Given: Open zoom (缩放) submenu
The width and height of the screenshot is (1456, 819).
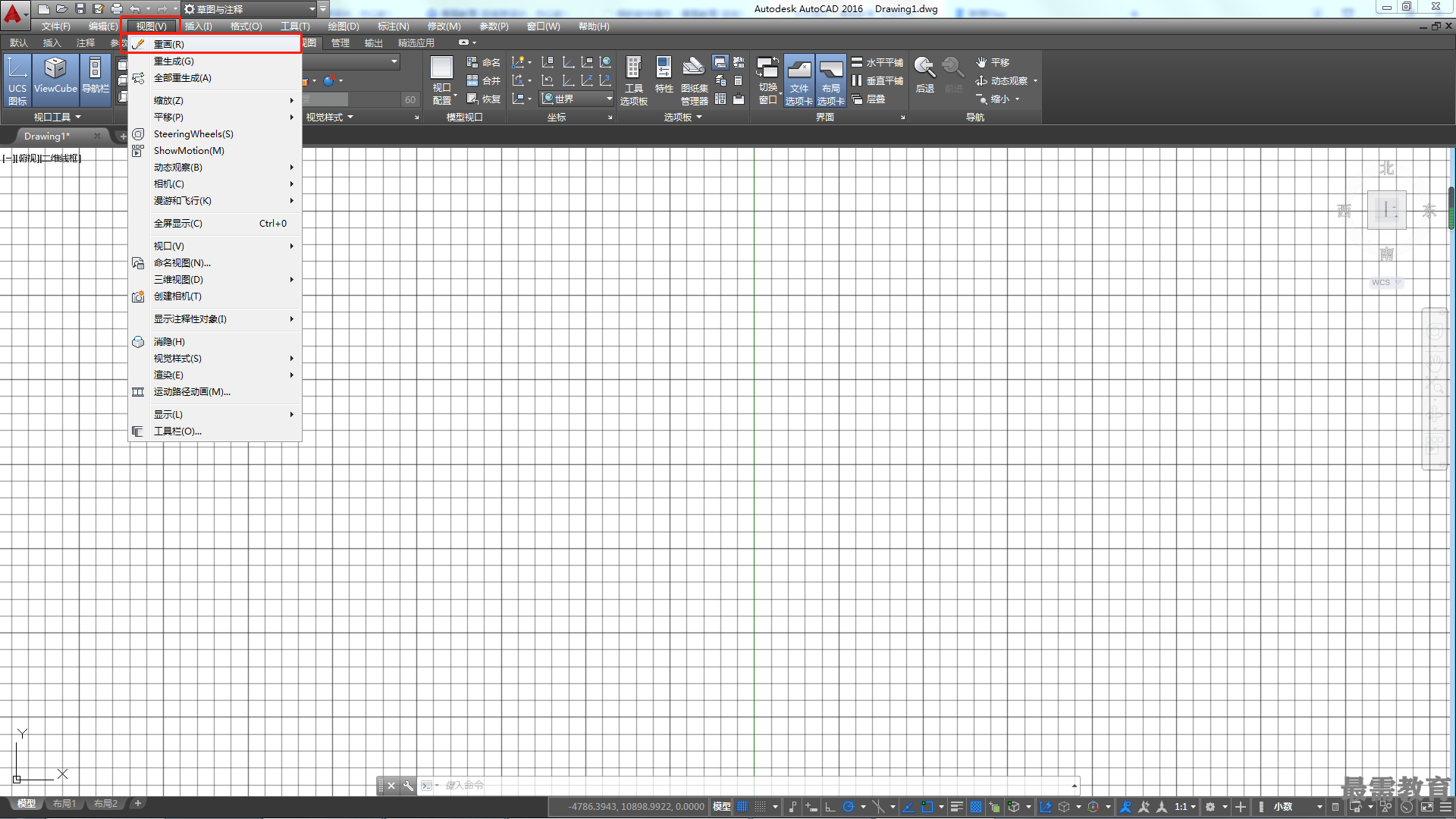Looking at the screenshot, I should (x=215, y=100).
